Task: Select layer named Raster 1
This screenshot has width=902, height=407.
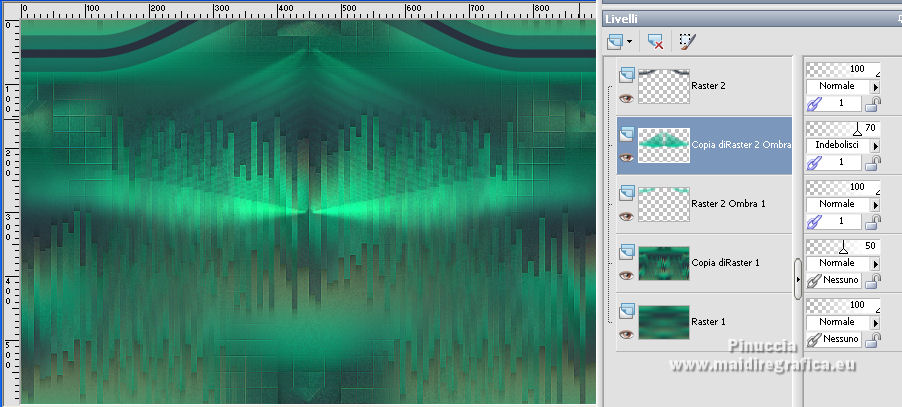Action: click(x=708, y=321)
